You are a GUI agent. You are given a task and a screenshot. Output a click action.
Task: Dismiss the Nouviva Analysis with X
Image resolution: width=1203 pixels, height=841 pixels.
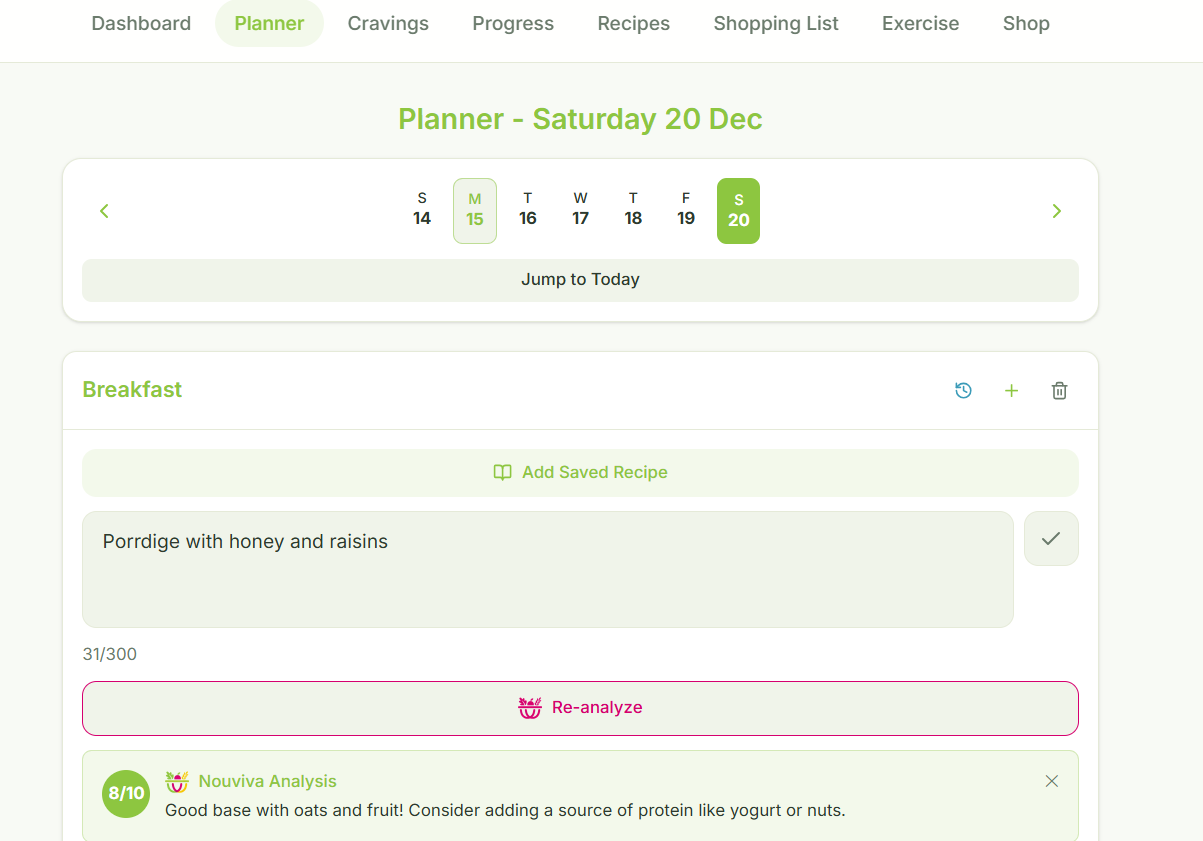[1051, 781]
